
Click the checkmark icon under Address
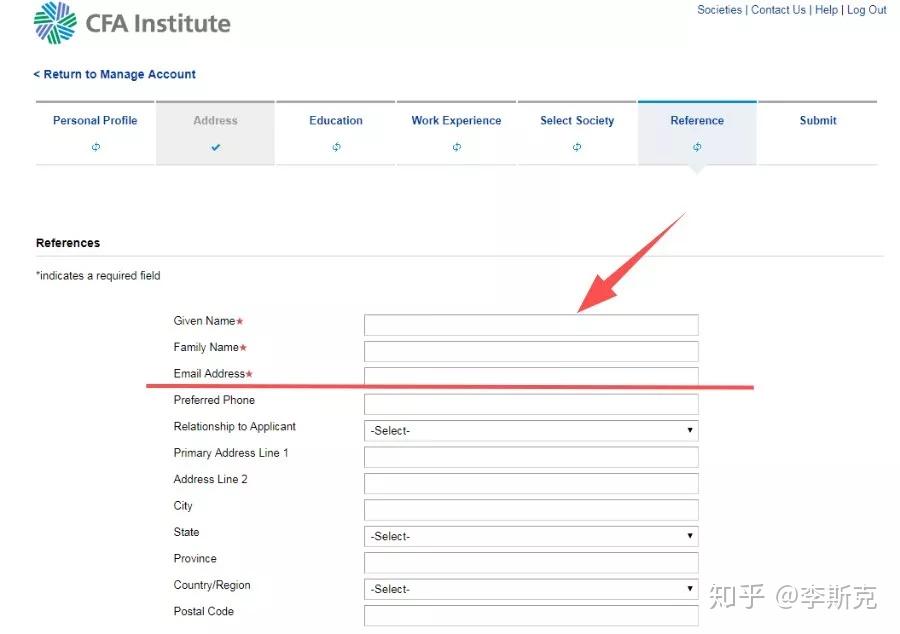216,147
